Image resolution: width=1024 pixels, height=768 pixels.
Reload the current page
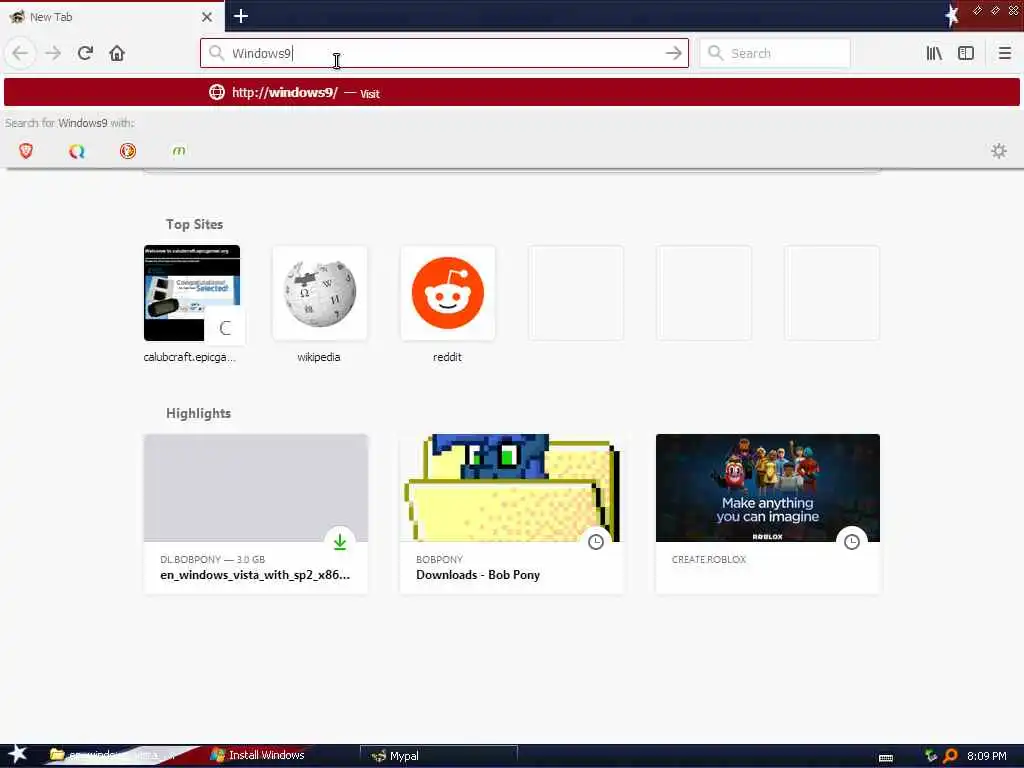(x=85, y=53)
